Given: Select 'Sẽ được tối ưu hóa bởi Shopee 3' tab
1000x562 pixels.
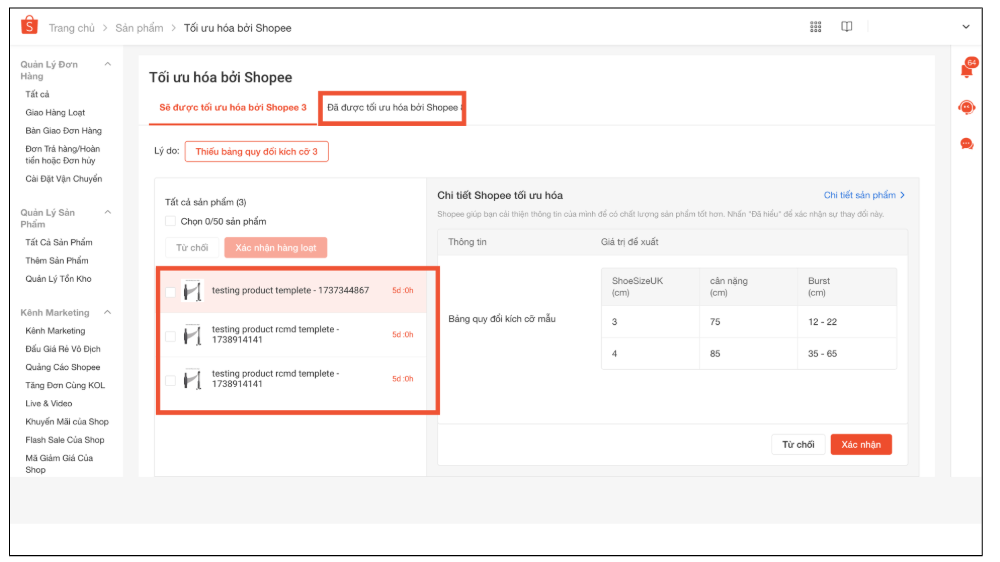Looking at the screenshot, I should (232, 107).
